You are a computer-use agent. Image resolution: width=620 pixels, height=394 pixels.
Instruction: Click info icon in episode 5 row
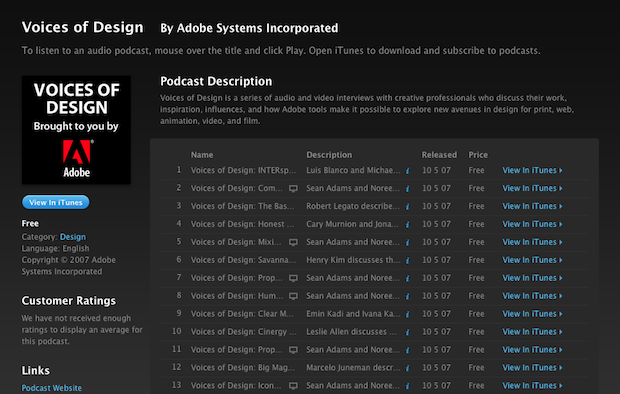tap(407, 242)
